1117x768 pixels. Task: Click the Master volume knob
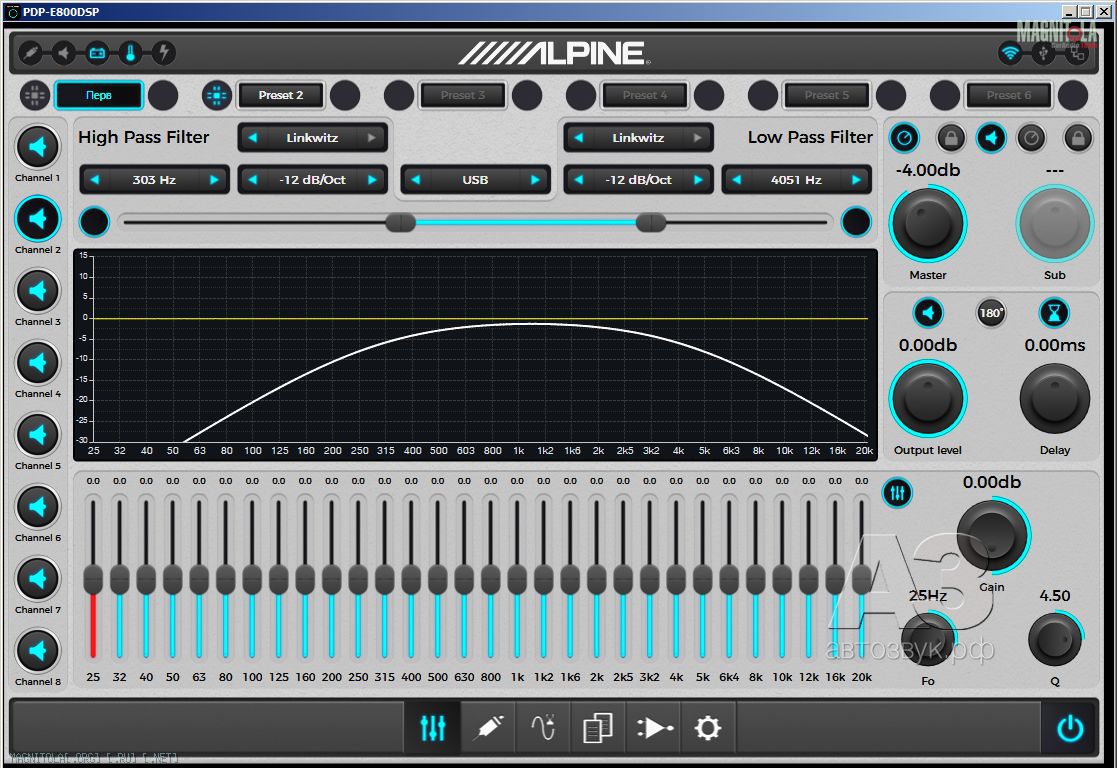[x=928, y=224]
